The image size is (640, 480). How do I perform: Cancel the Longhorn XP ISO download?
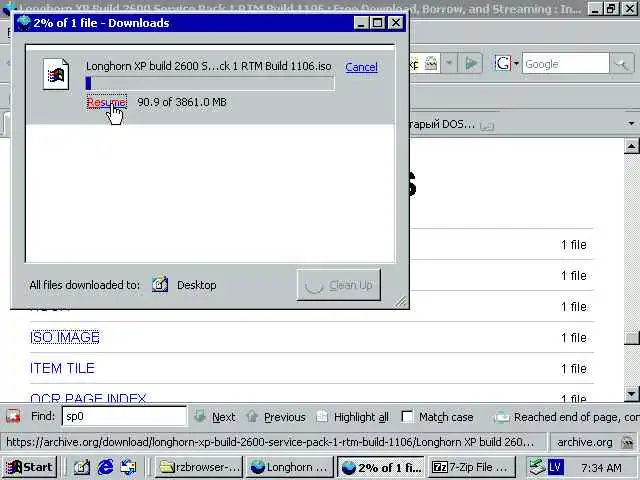click(361, 67)
